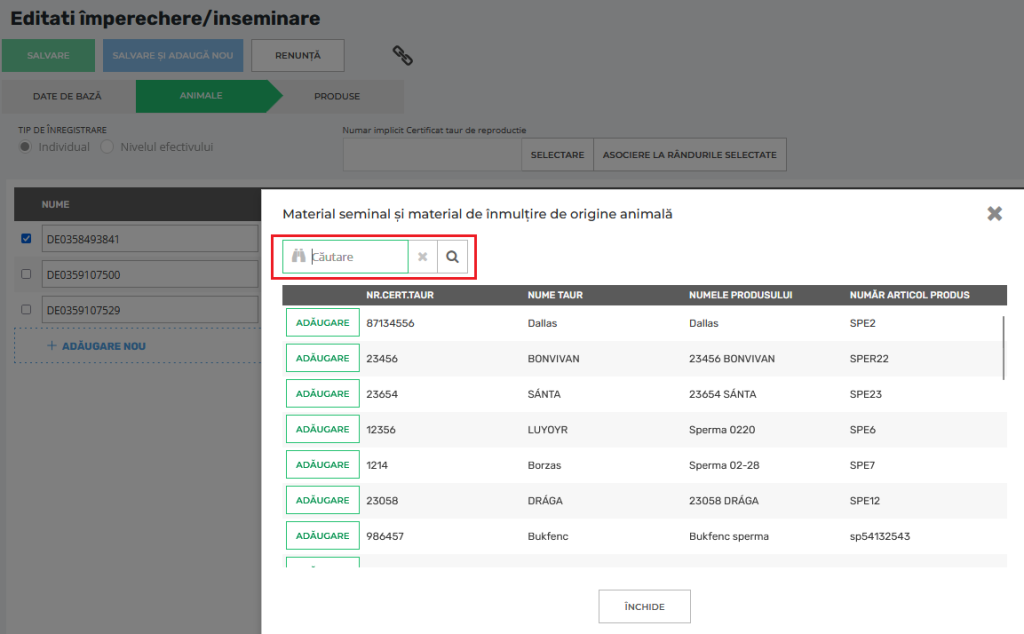Click the binoculars icon in search box
Screen dimensions: 1024x634
[x=297, y=257]
